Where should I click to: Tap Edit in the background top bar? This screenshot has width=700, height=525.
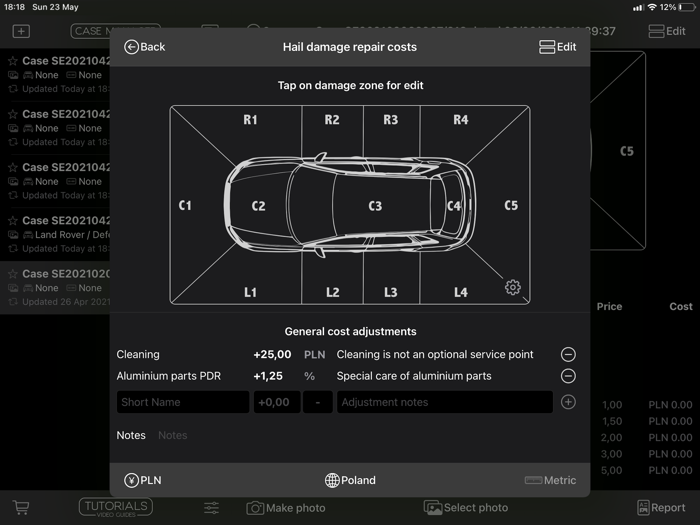[667, 31]
